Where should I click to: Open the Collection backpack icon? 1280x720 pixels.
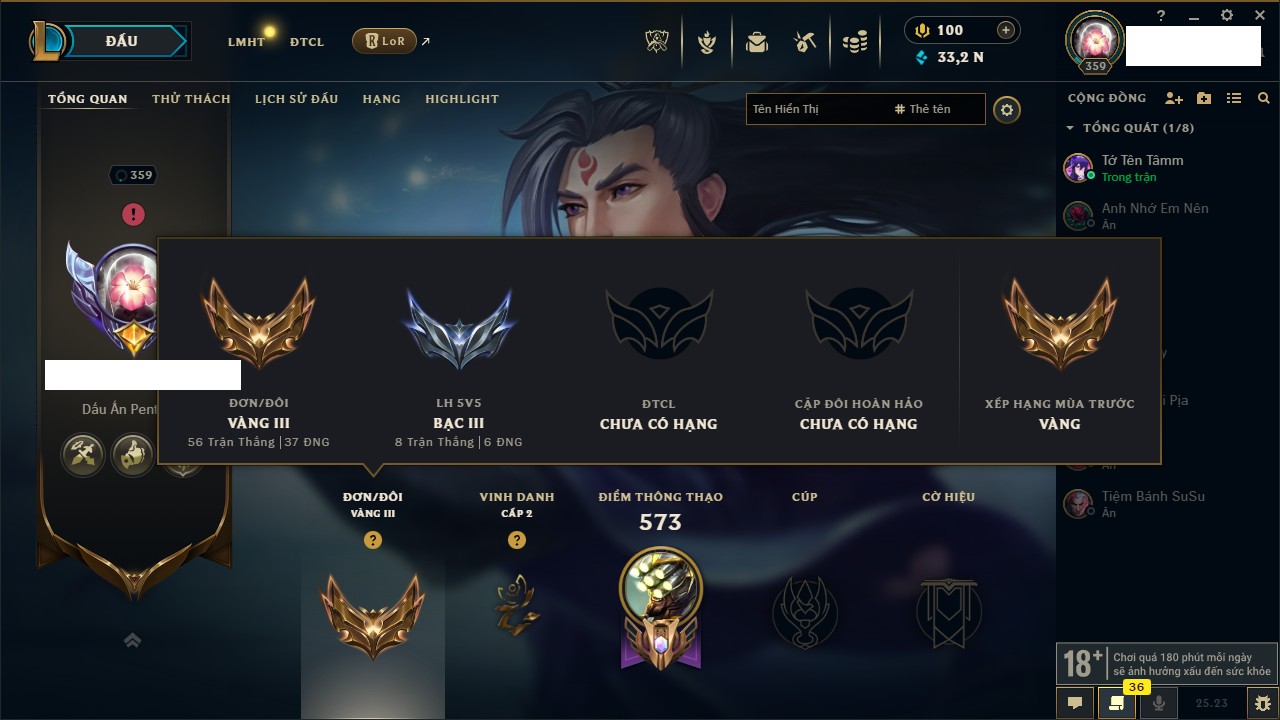tap(756, 42)
